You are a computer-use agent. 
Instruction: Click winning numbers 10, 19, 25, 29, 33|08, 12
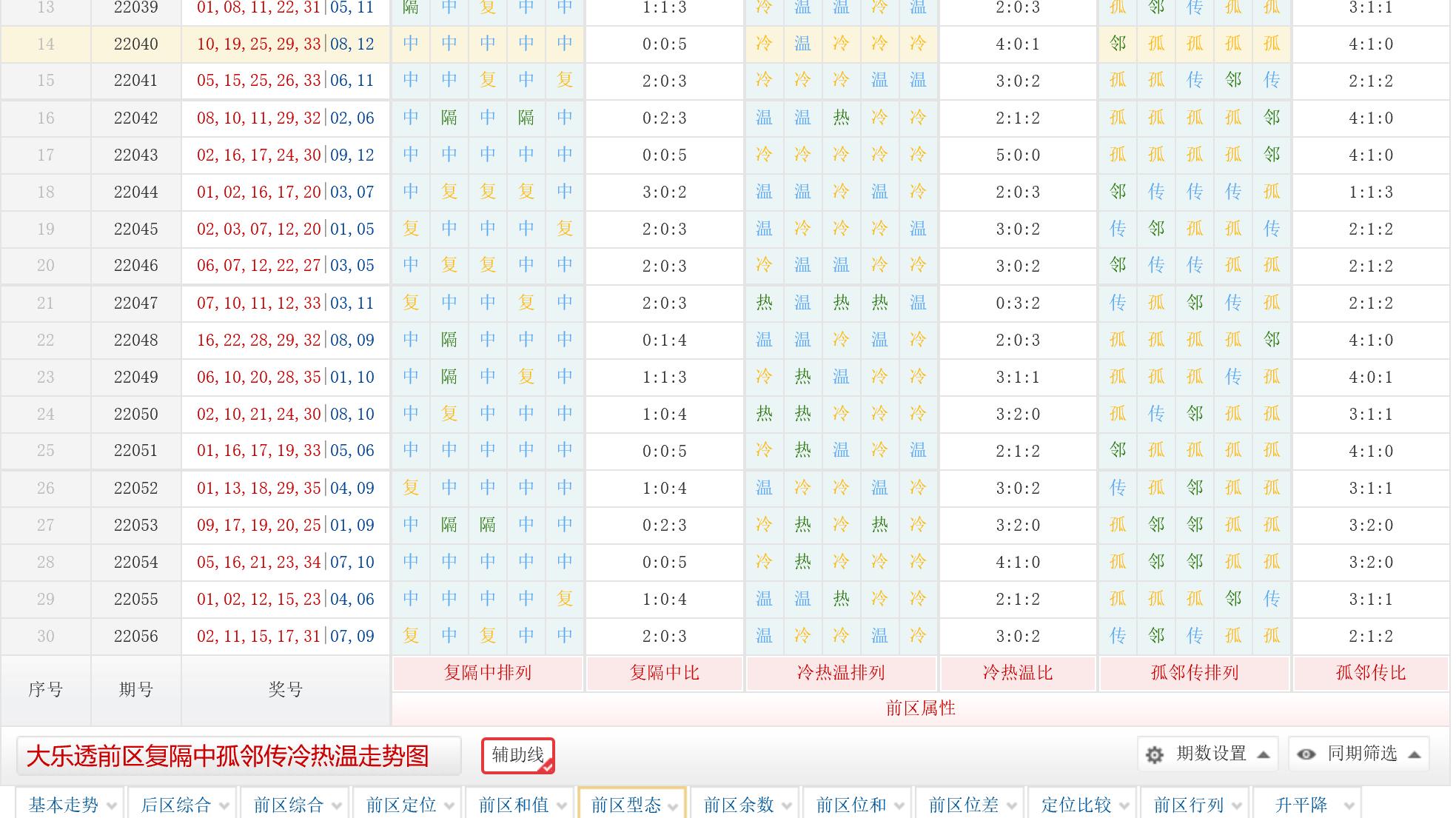[286, 44]
